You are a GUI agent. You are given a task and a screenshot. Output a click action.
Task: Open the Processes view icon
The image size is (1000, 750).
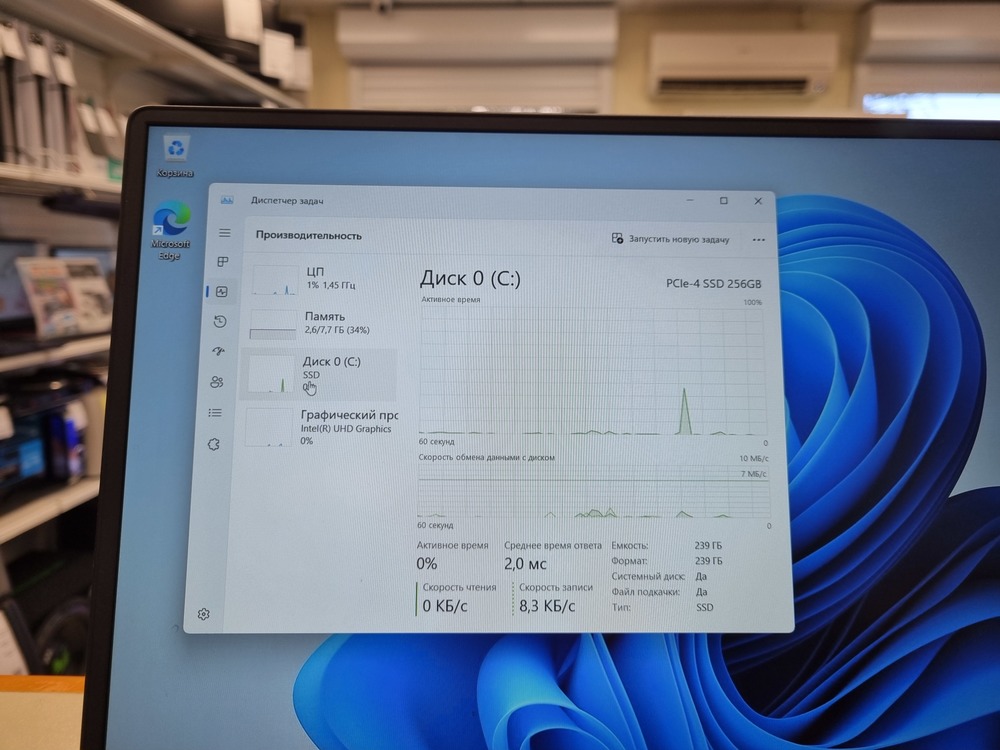point(221,262)
